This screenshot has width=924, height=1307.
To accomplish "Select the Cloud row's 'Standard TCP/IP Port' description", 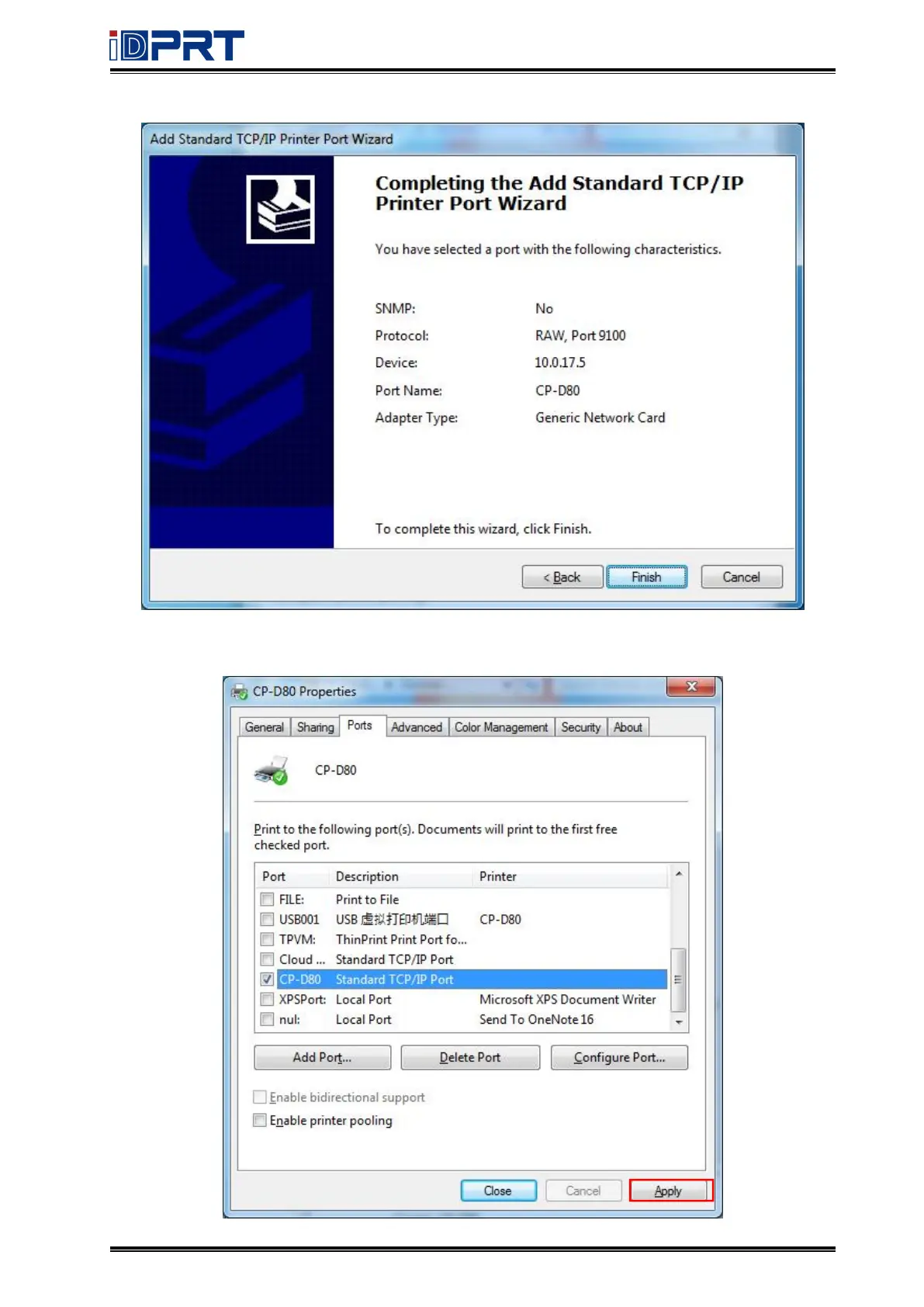I will point(394,959).
